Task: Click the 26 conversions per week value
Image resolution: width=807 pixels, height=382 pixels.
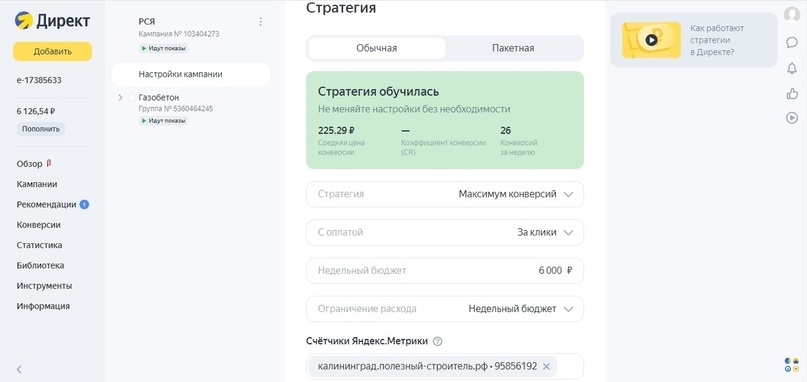Action: (x=505, y=130)
